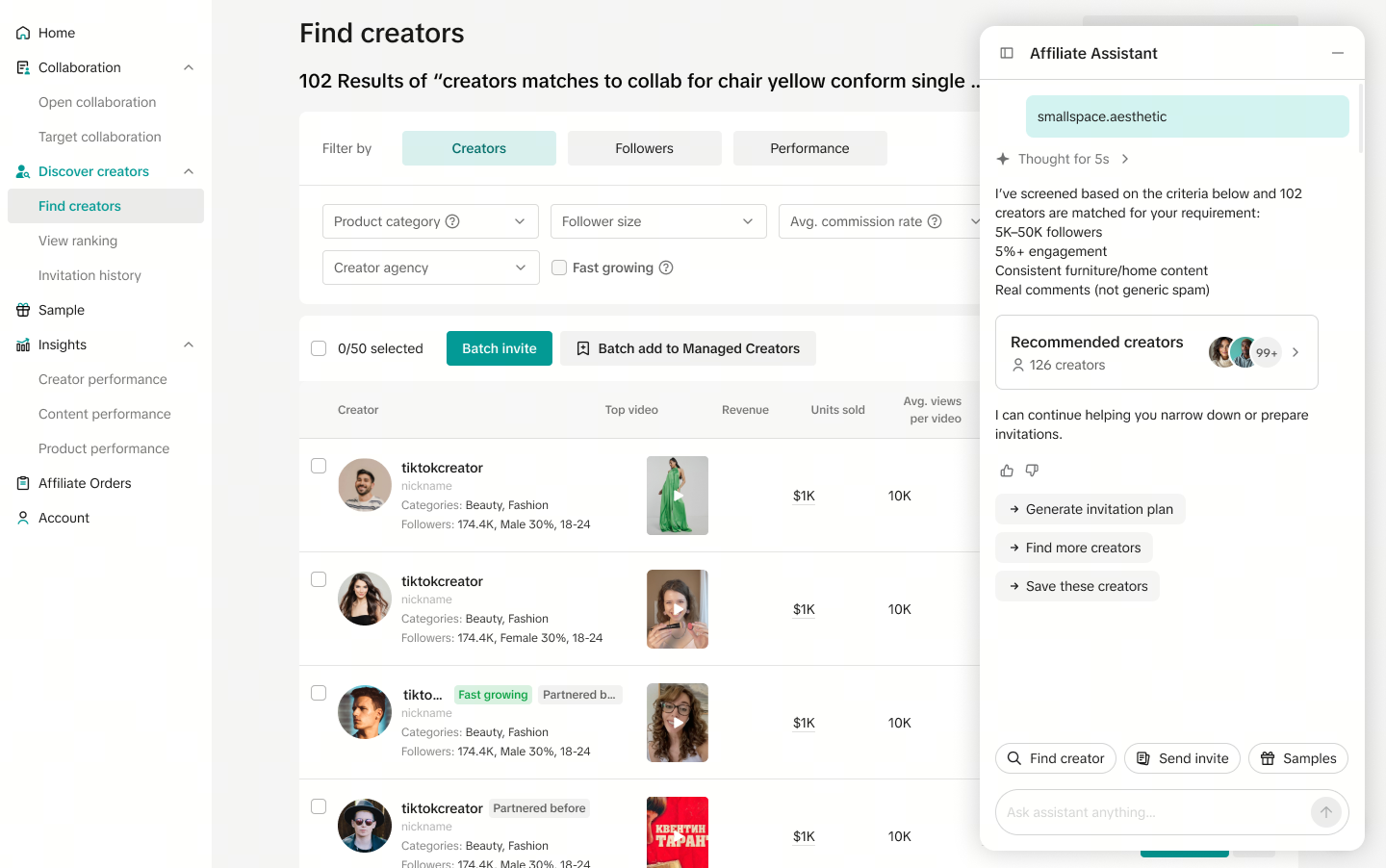Tick the 0/50 selected select-all checkbox
The width and height of the screenshot is (1386, 868).
[319, 348]
